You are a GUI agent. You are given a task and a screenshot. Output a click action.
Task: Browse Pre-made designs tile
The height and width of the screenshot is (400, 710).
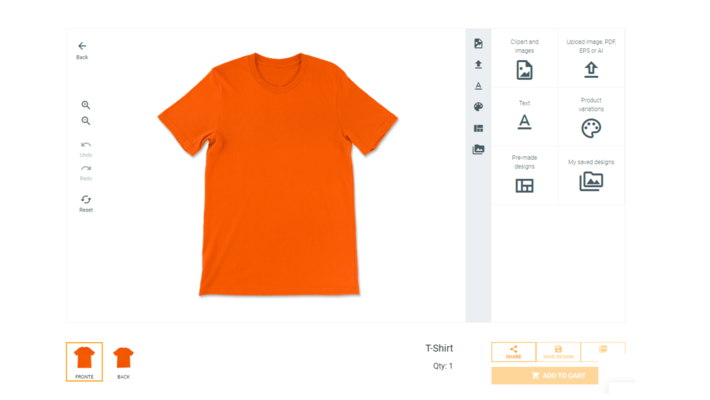pyautogui.click(x=524, y=175)
